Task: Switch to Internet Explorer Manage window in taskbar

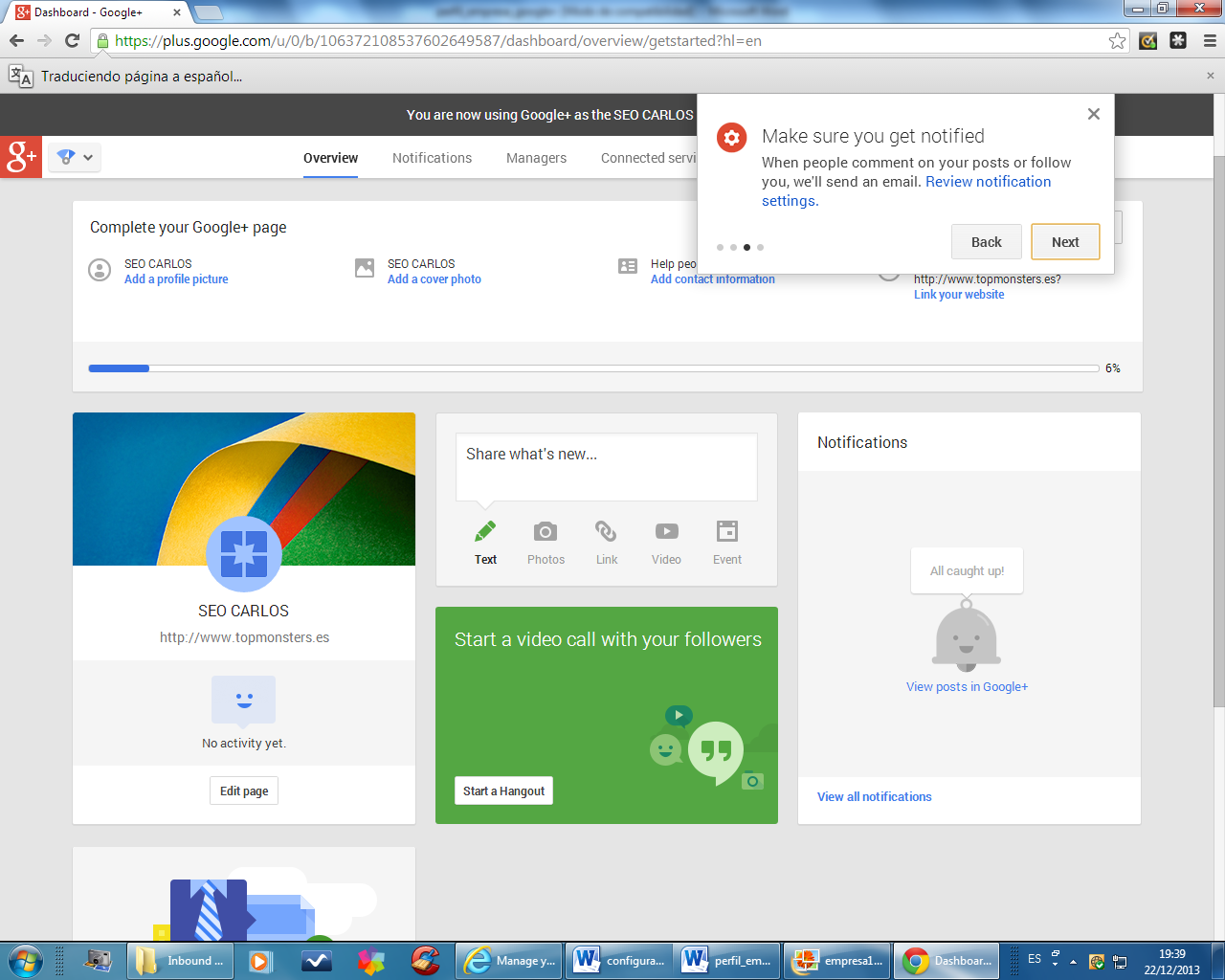Action: click(x=508, y=961)
